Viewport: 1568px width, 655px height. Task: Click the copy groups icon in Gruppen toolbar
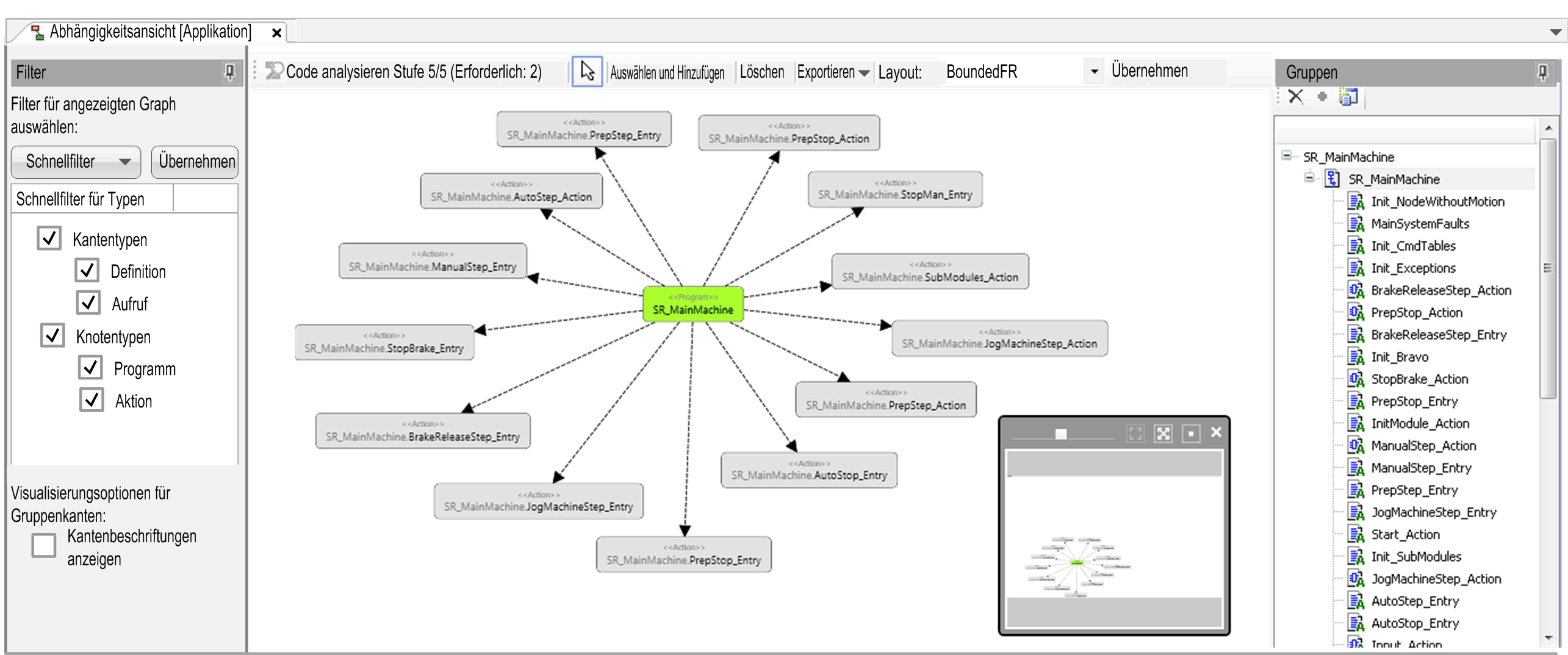click(1348, 96)
